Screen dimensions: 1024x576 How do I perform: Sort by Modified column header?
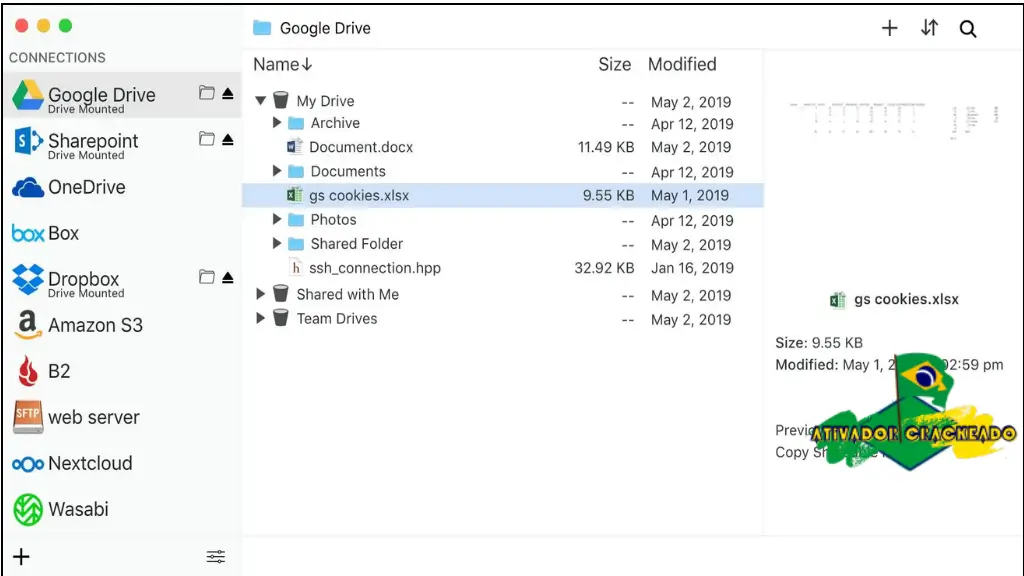(x=682, y=65)
